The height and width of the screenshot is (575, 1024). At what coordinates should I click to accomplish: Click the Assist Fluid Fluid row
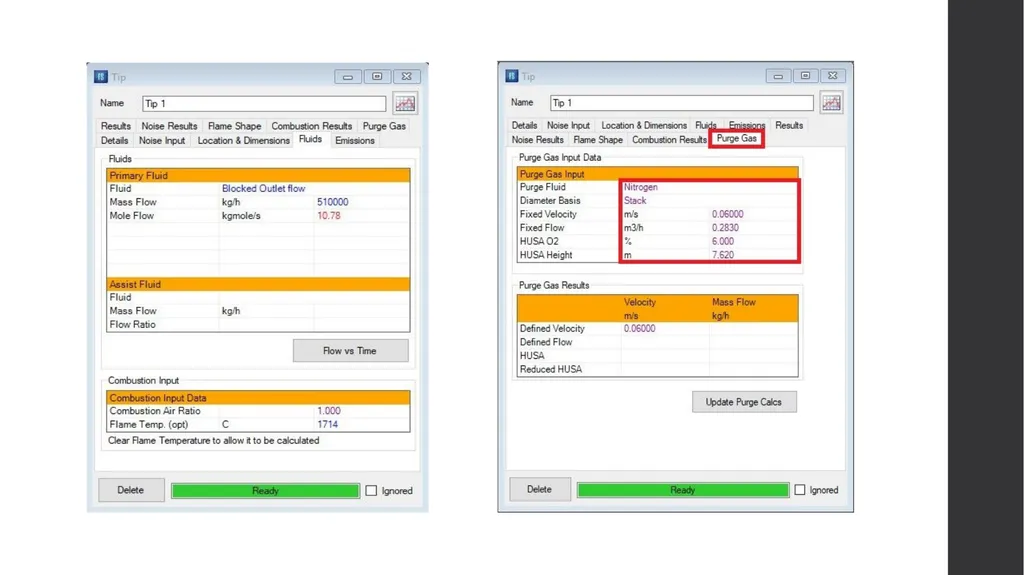click(258, 297)
